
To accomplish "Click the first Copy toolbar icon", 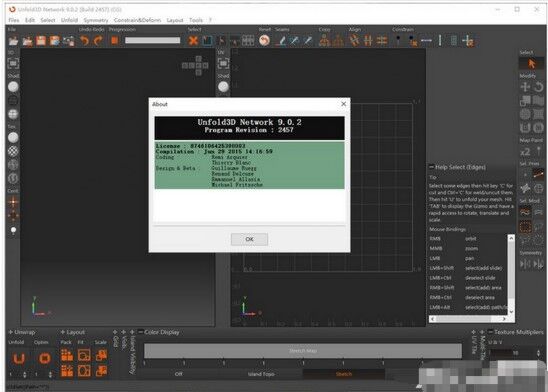I will coord(324,41).
